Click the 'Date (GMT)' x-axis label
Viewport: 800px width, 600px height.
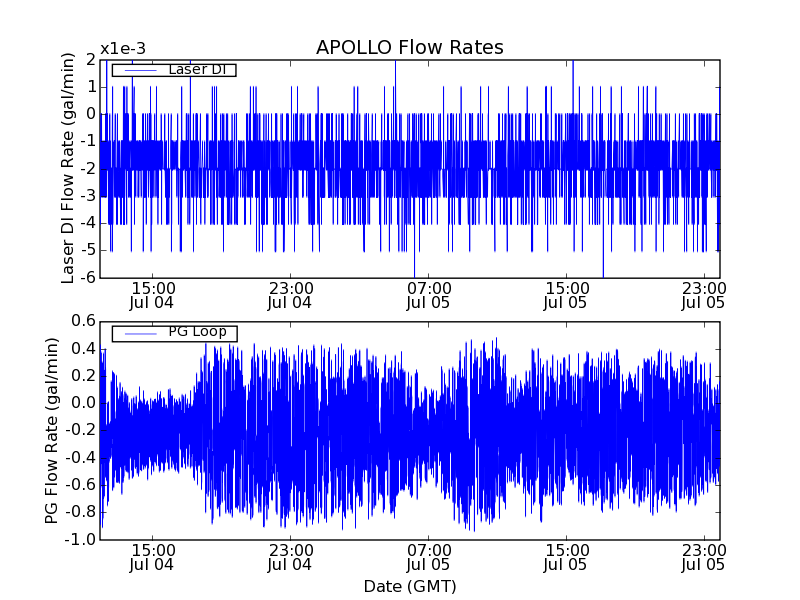pyautogui.click(x=410, y=586)
